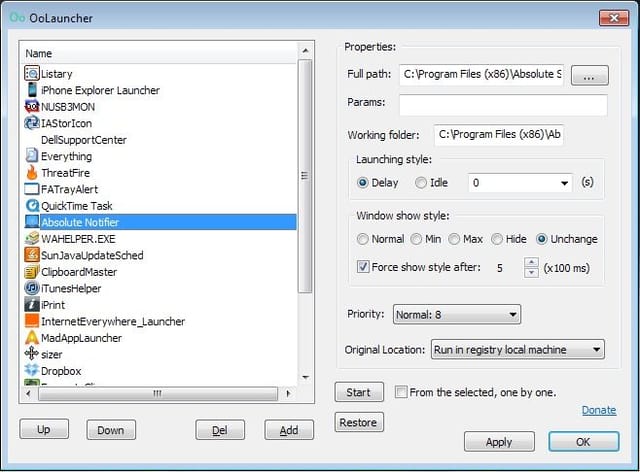Confirm with the OK button

[x=583, y=442]
